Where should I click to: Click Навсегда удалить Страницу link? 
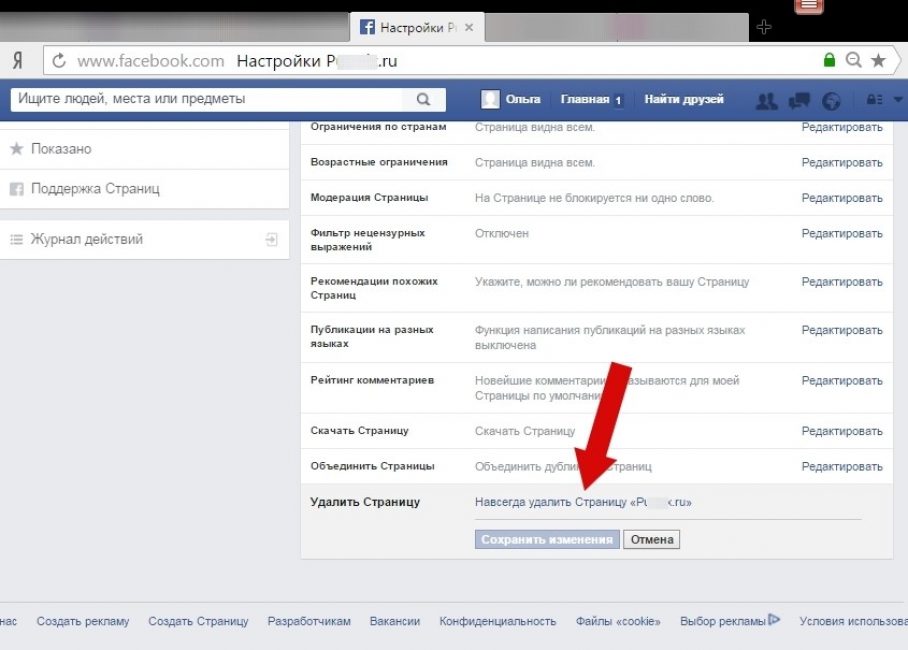pos(583,502)
